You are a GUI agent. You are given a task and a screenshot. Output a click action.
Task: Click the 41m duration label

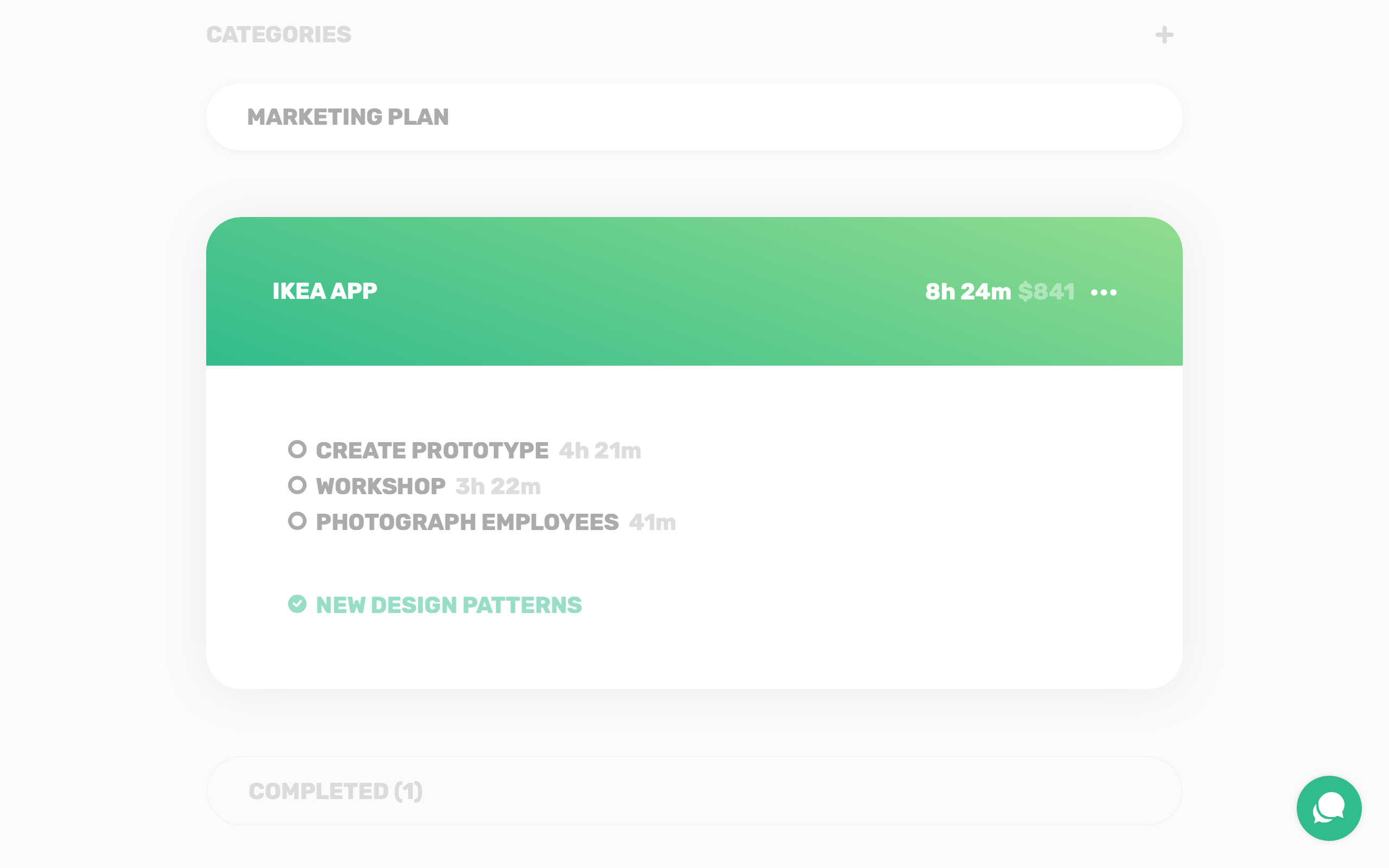click(x=652, y=522)
